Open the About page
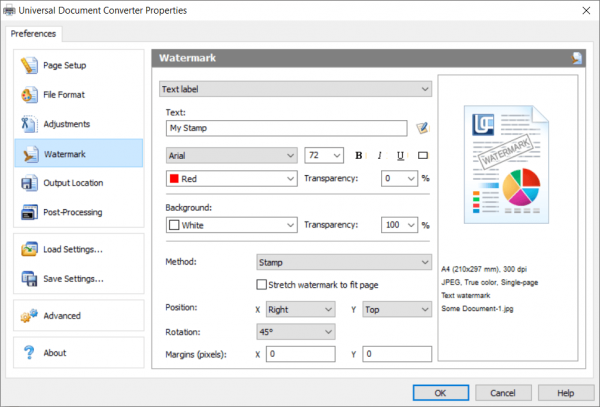600x407 pixels. pyautogui.click(x=78, y=352)
